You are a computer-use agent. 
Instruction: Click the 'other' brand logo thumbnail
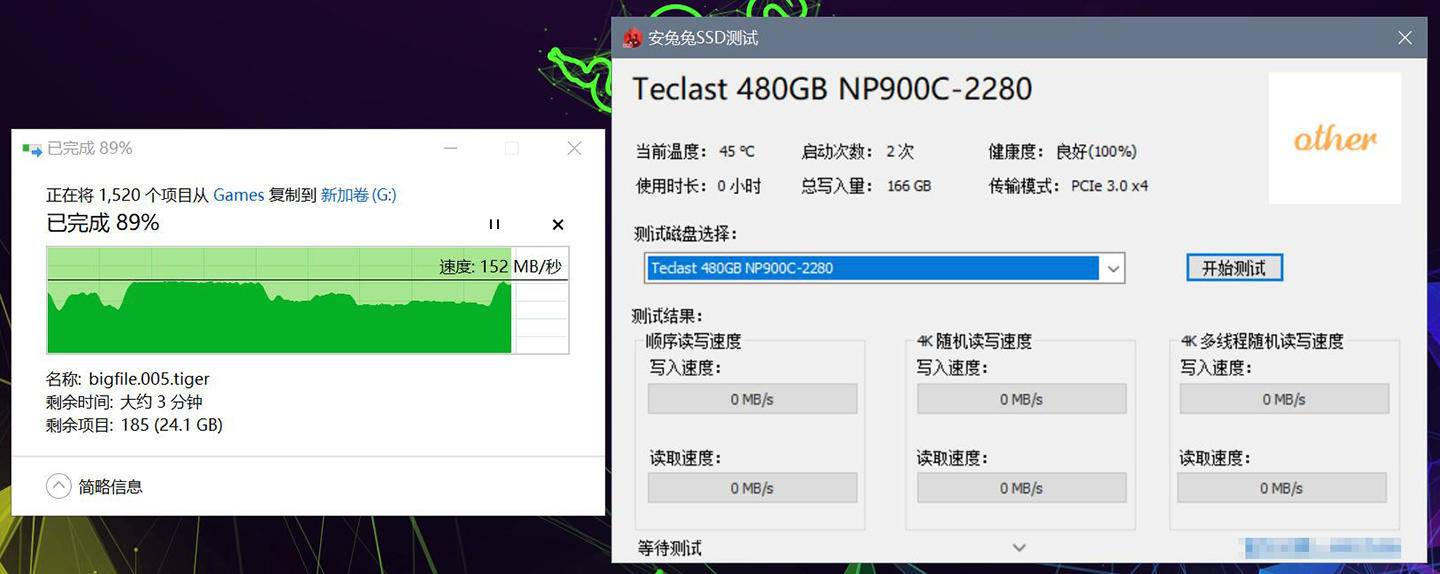[x=1335, y=138]
